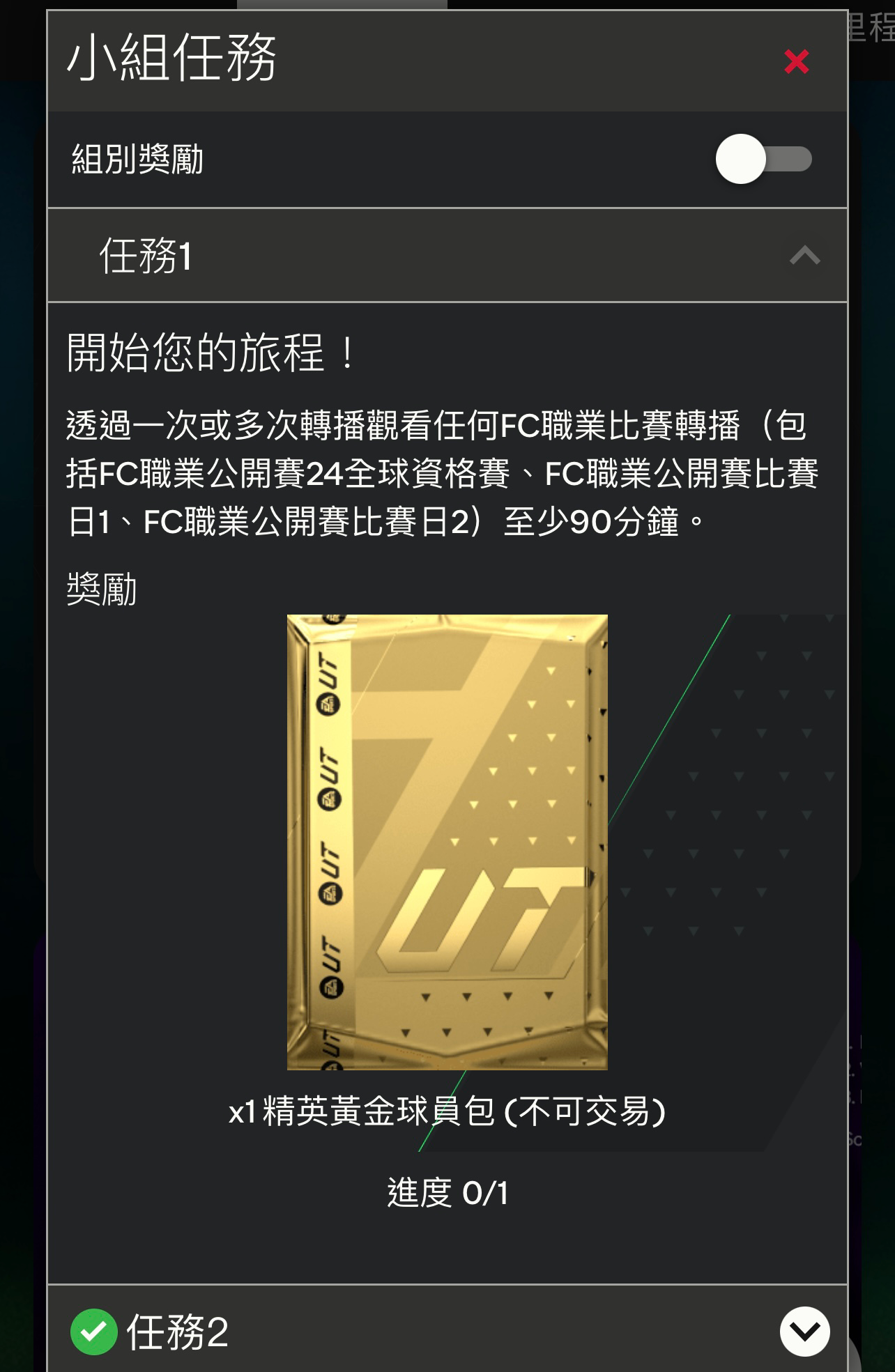The width and height of the screenshot is (895, 1372).
Task: Click the partially hidden 里程 tab at top right
Action: pos(871,26)
